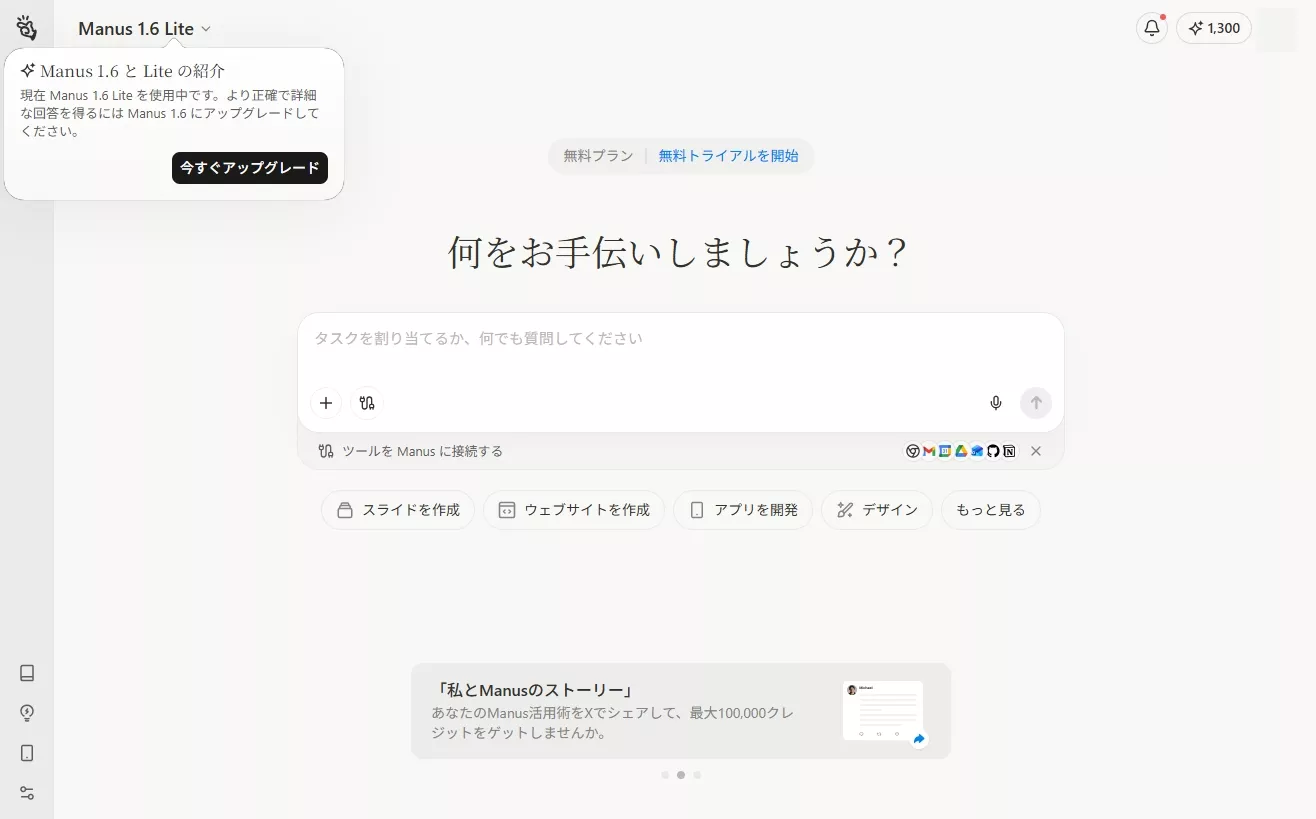The height and width of the screenshot is (819, 1316).
Task: Select the GitHub connector icon
Action: click(993, 451)
